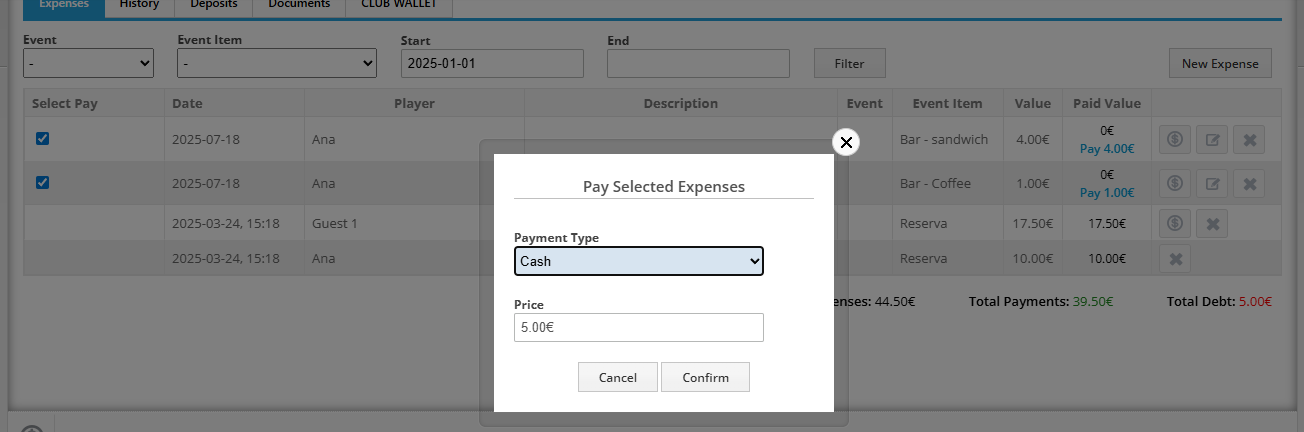Switch to the History tab
Viewport: 1304px width, 432px height.
139,5
